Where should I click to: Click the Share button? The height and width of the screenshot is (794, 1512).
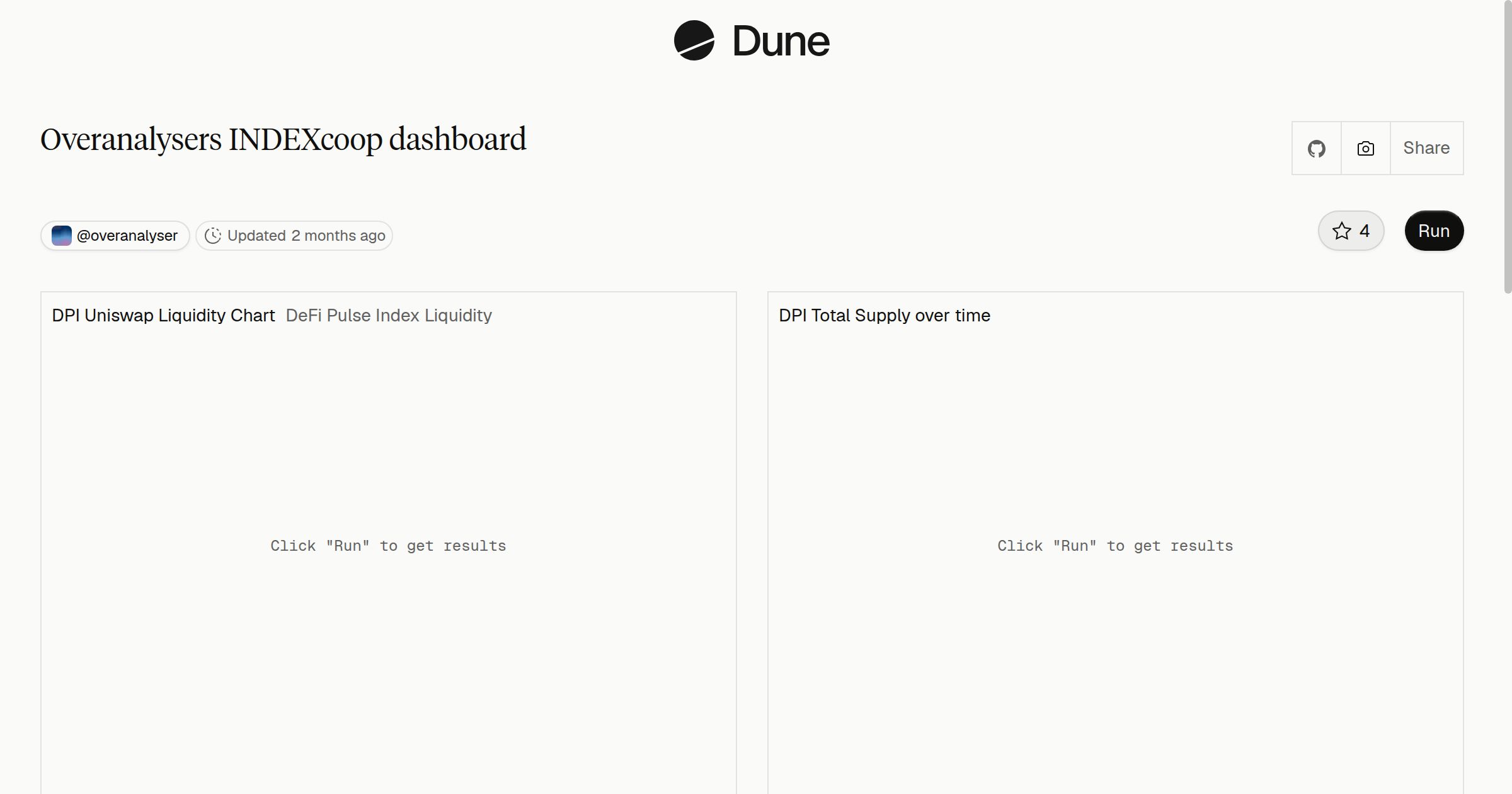point(1426,148)
